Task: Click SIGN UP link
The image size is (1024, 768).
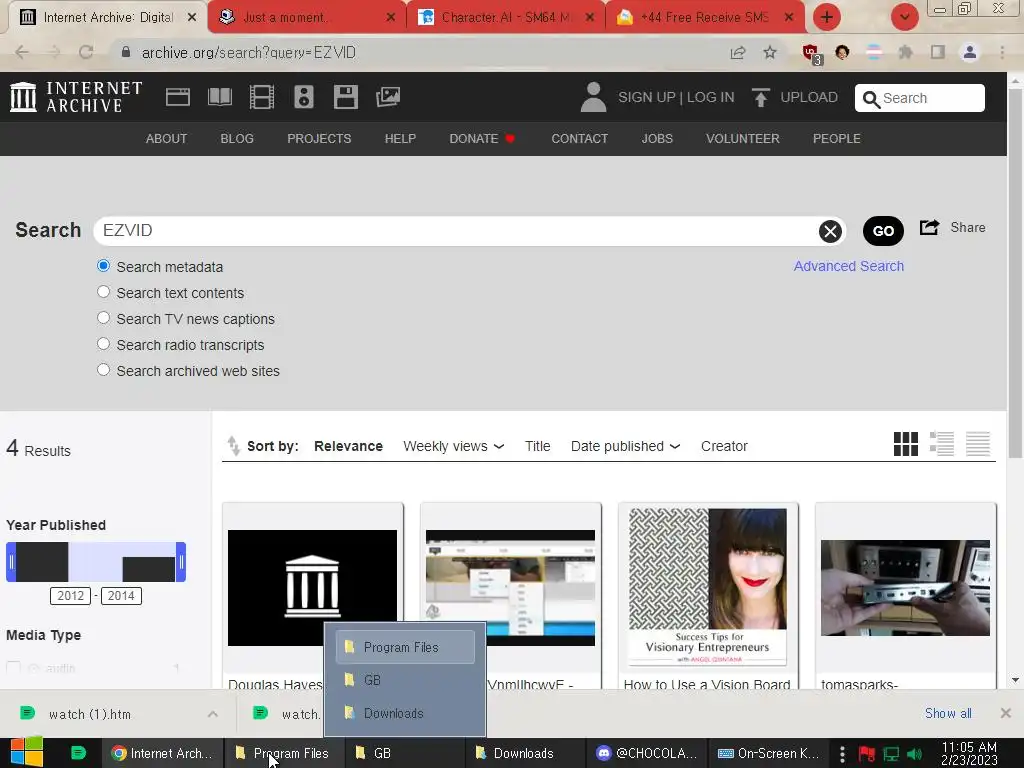Action: tap(647, 97)
